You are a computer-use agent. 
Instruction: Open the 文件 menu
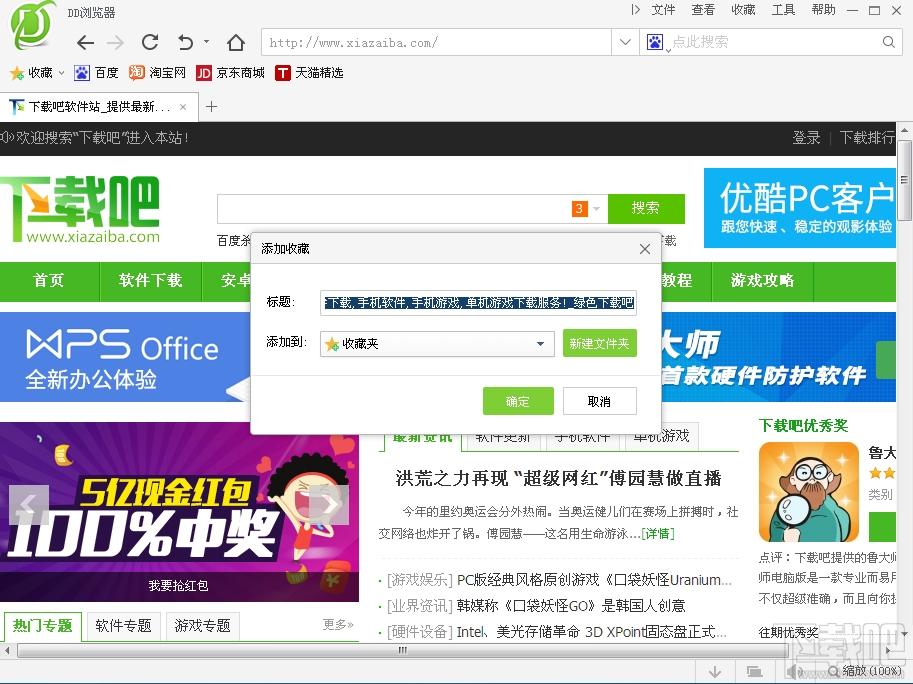coord(663,10)
